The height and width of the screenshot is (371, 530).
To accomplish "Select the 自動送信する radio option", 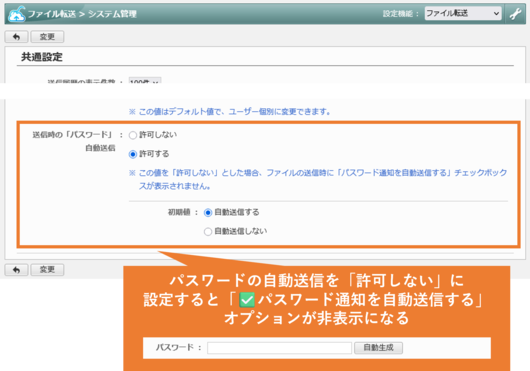I will coord(208,213).
